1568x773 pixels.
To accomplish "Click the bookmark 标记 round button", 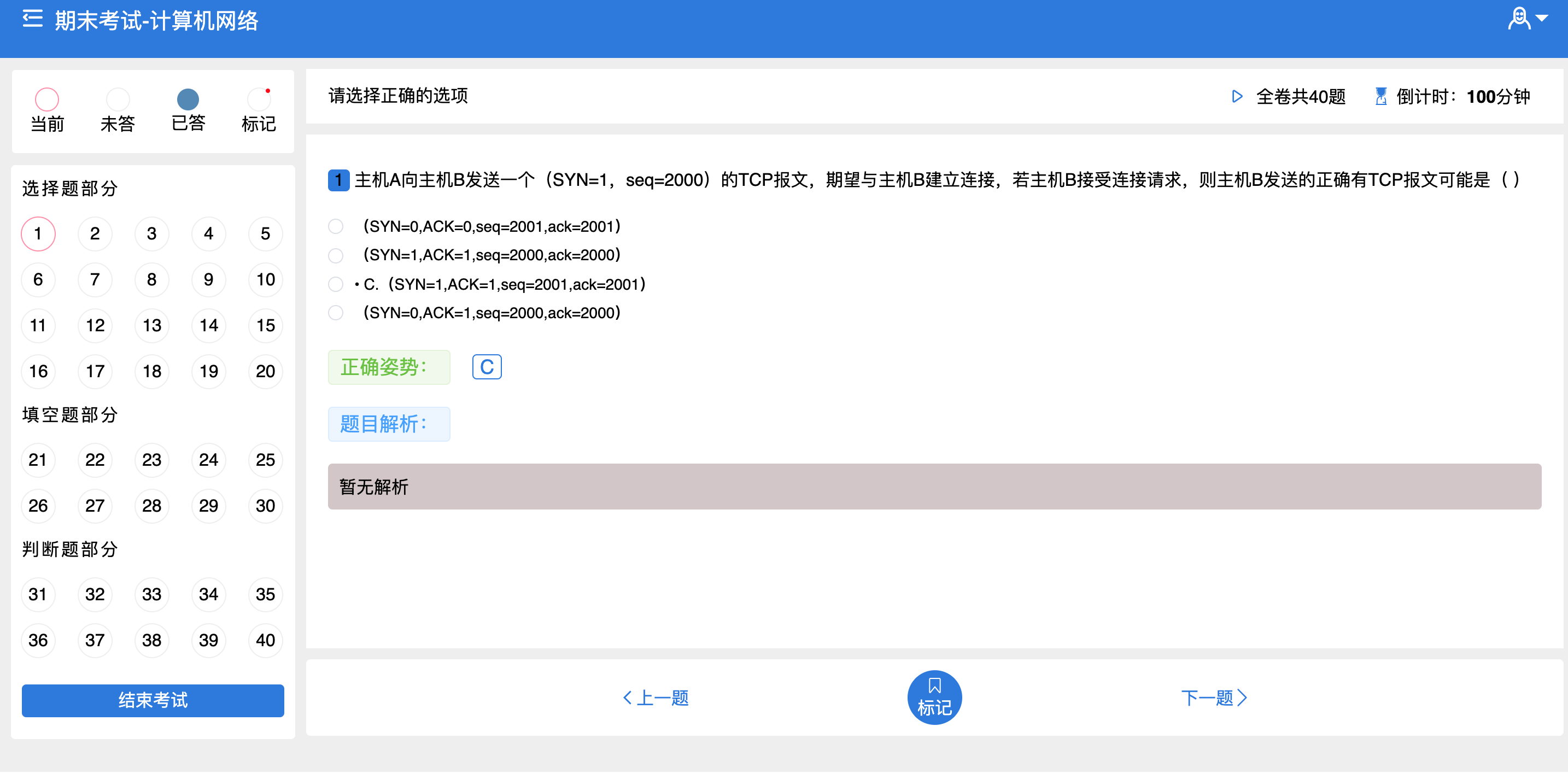I will click(x=934, y=698).
